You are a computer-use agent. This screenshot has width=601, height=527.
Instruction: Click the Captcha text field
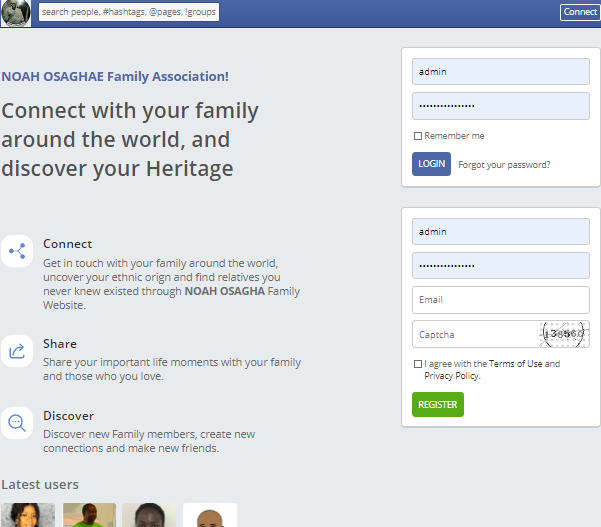pos(474,334)
